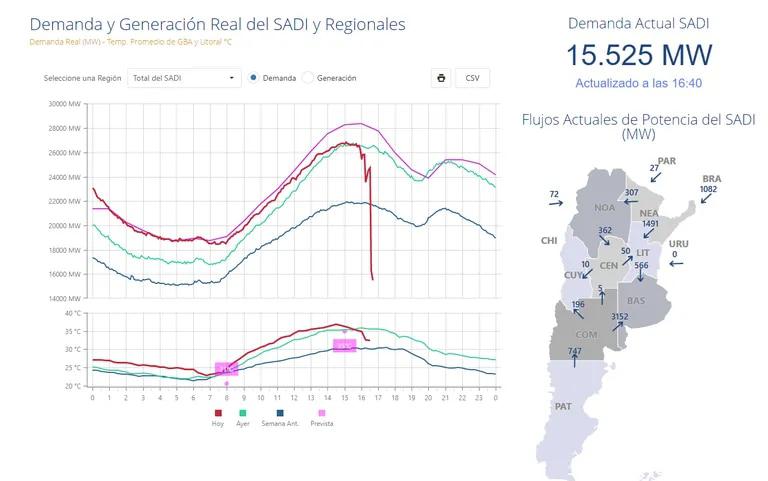
Task: Open the Total del SADI region dropdown
Action: (x=184, y=78)
